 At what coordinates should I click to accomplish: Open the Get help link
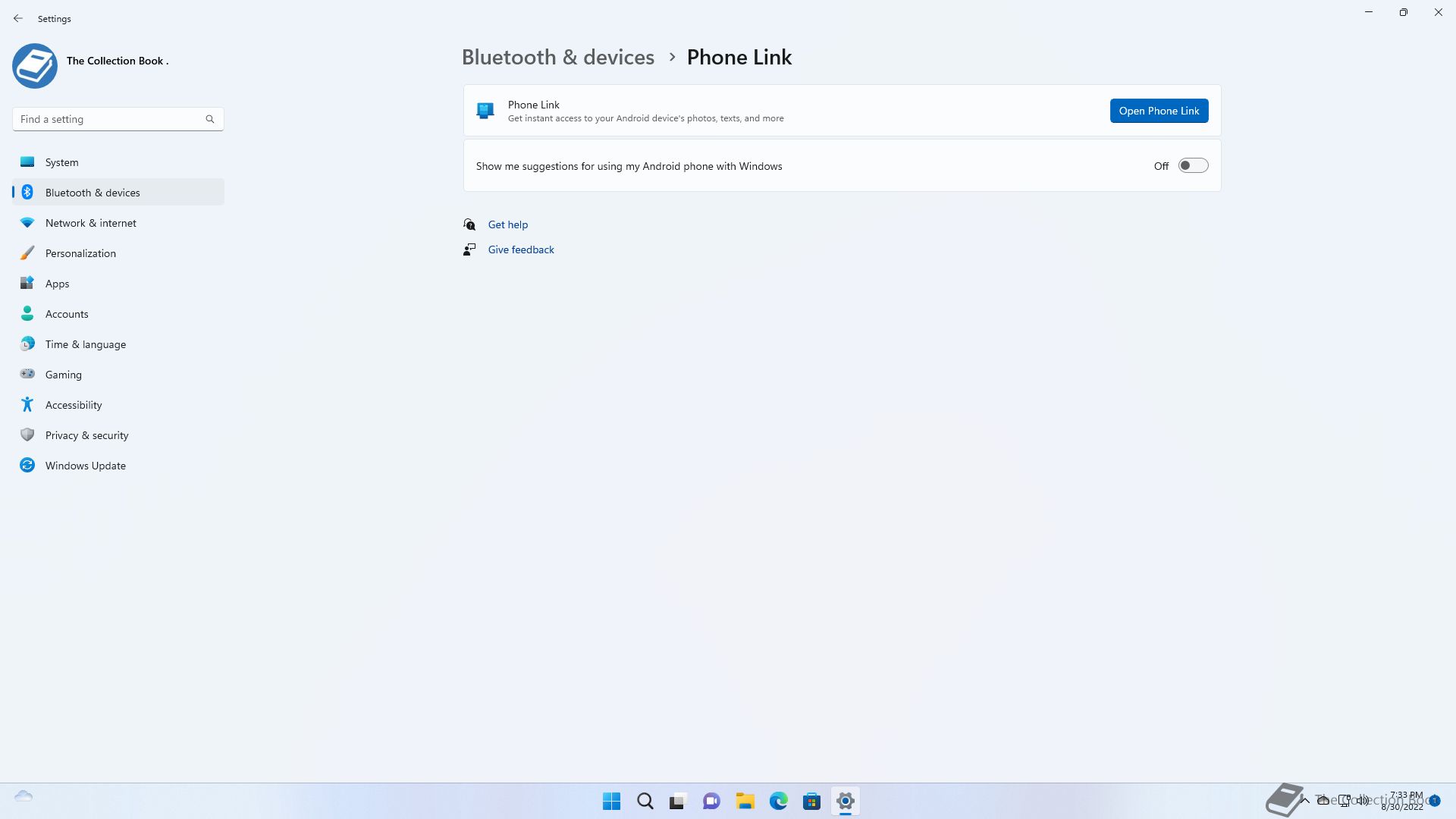[507, 224]
